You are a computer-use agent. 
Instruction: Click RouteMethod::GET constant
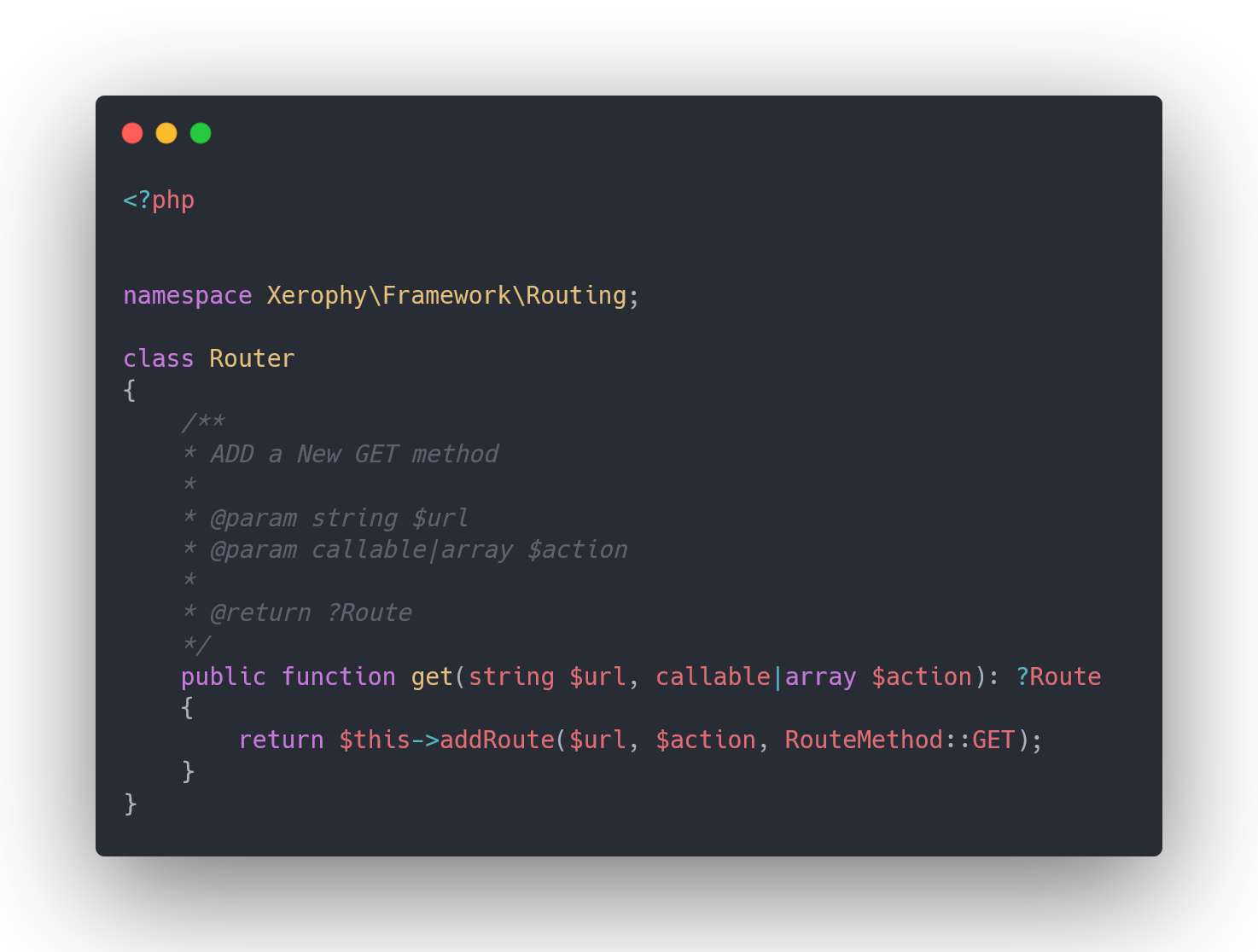900,740
